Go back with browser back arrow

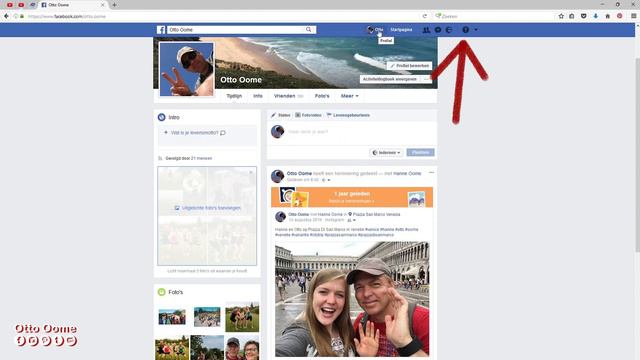tap(6, 16)
